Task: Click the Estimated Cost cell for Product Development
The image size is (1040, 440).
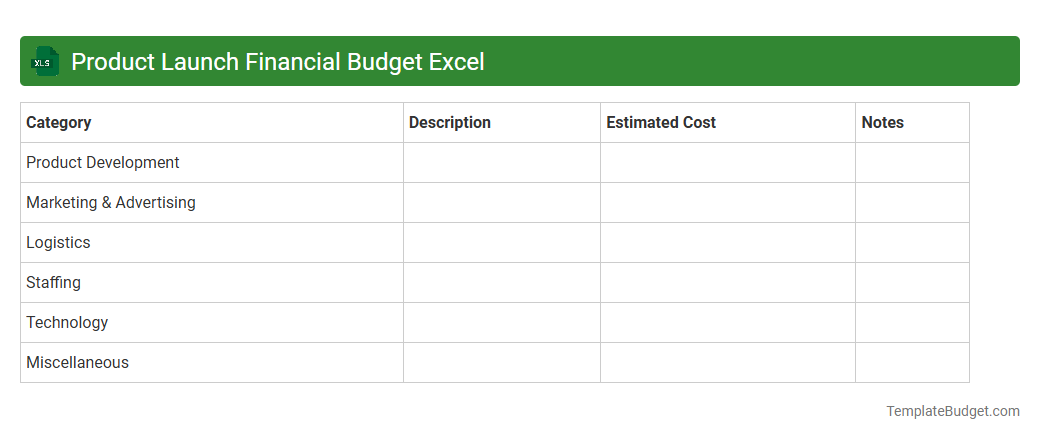Action: [728, 163]
